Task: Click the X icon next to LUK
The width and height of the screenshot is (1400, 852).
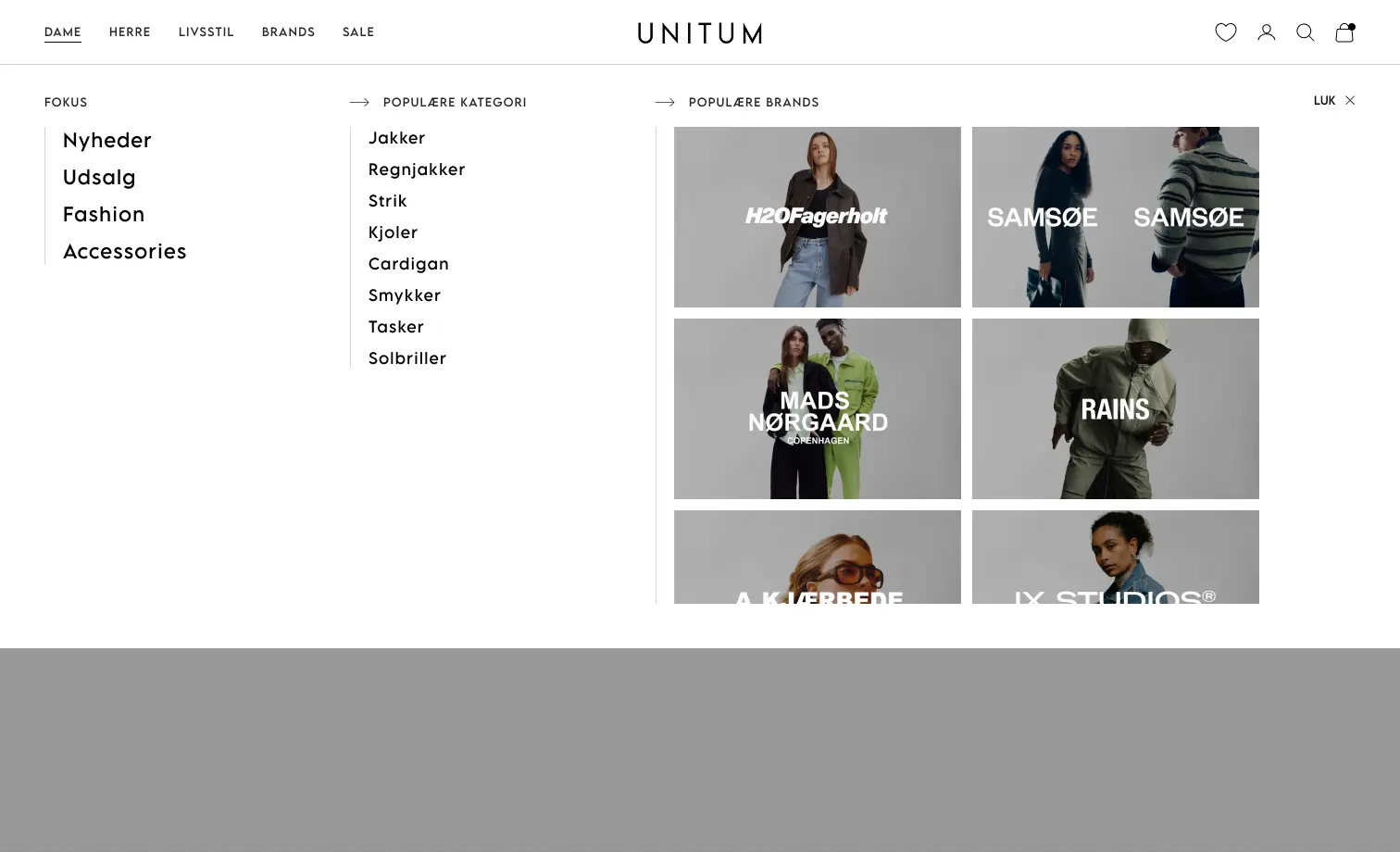Action: 1350,101
